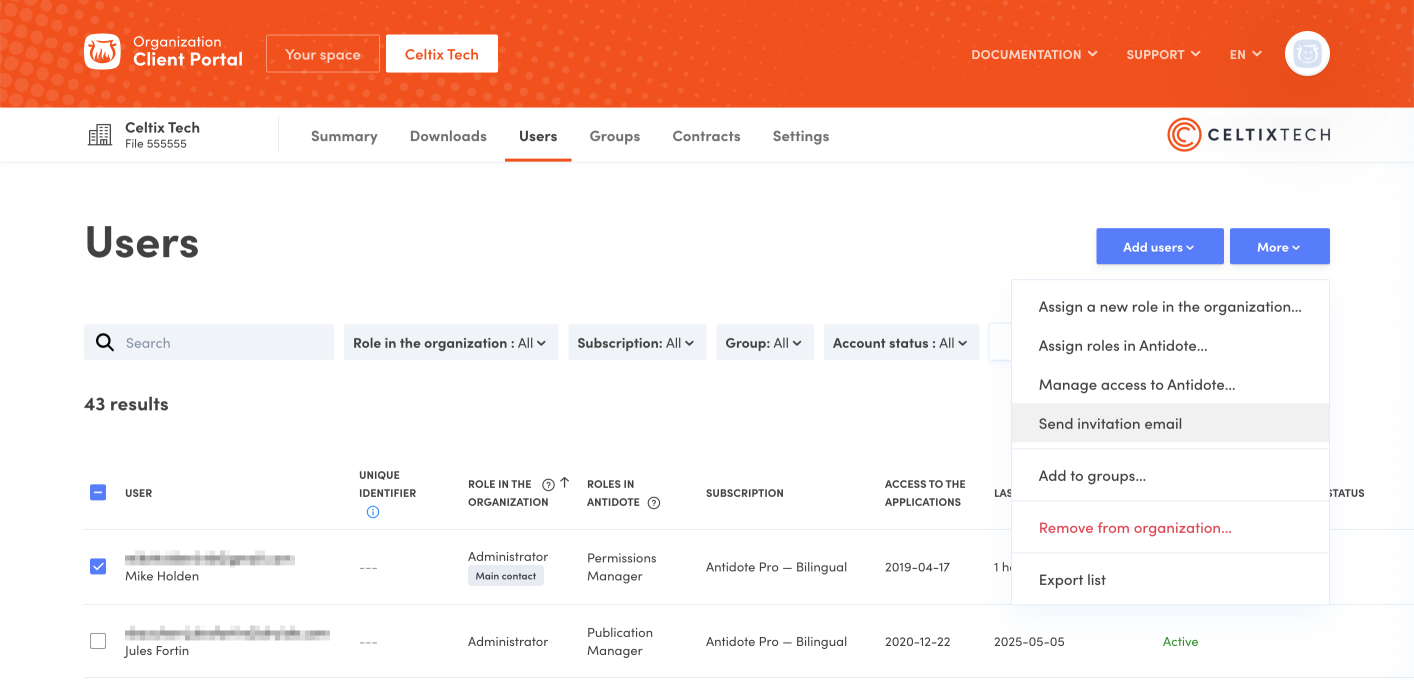Click the Add users button
Screen dimensions: 1414x680
click(x=1159, y=247)
